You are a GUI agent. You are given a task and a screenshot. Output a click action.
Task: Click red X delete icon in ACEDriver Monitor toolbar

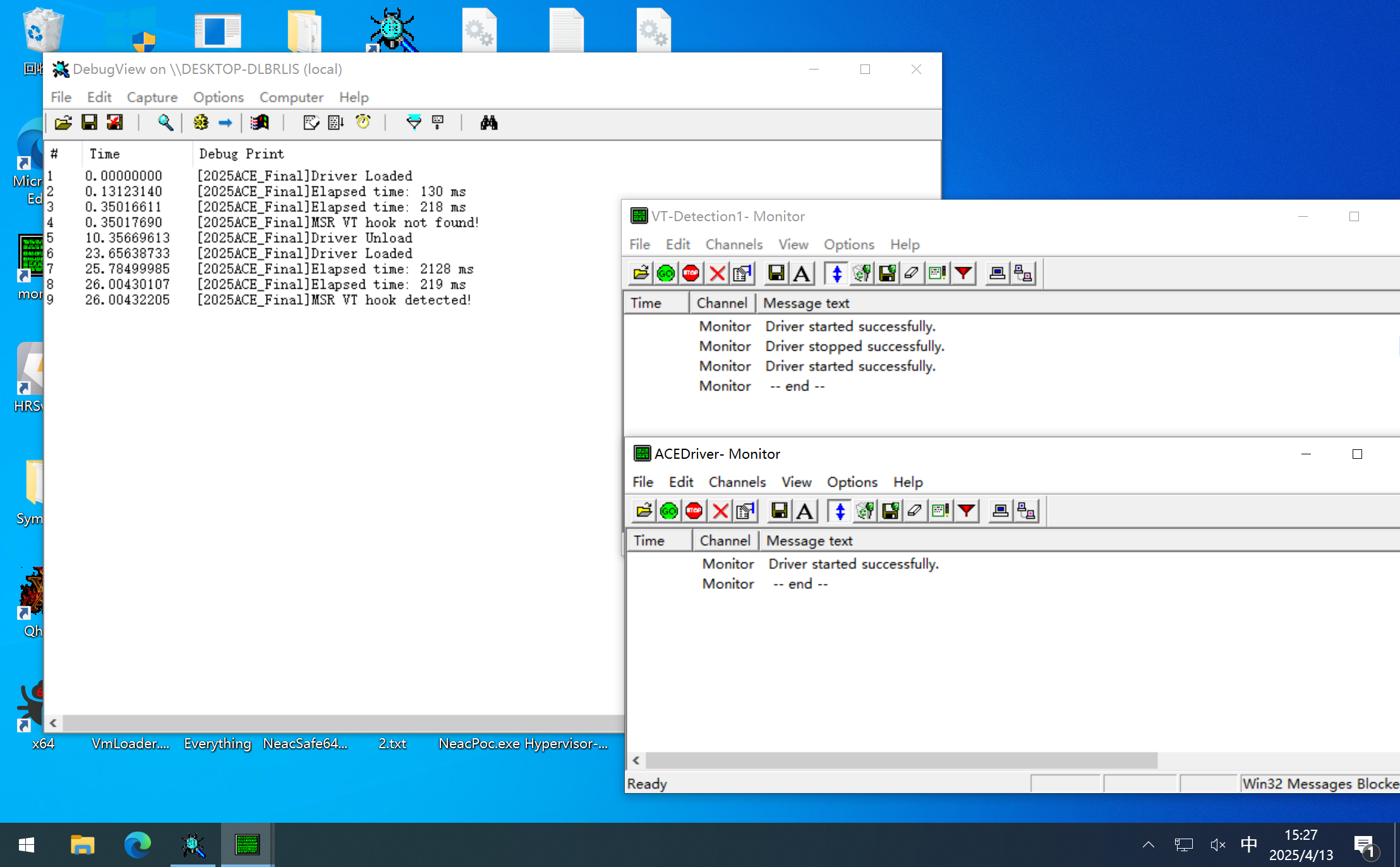click(720, 511)
